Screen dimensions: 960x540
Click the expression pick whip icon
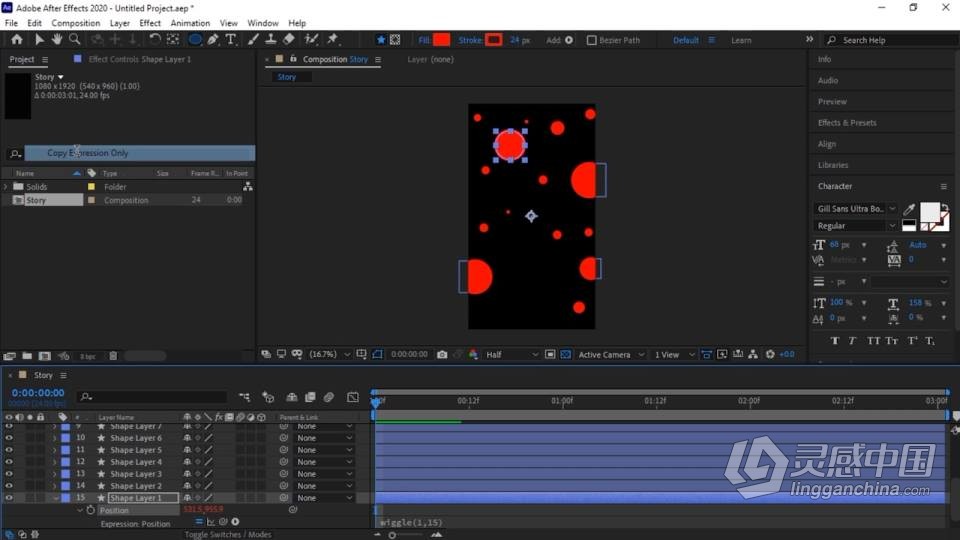click(x=223, y=522)
